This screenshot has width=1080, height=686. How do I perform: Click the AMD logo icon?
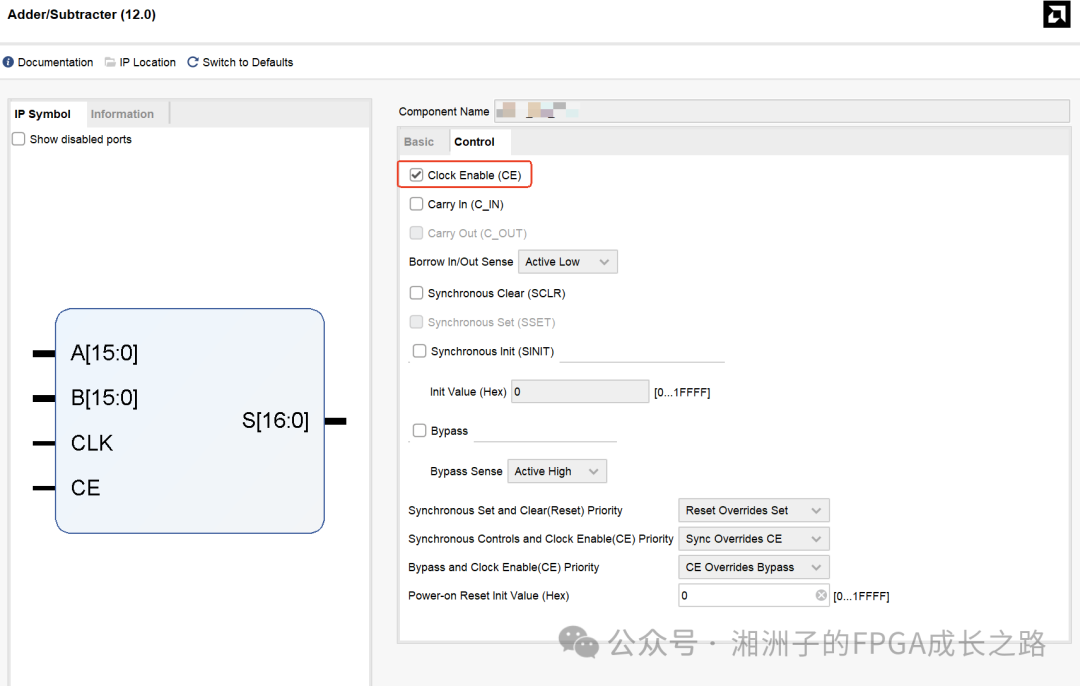[x=1057, y=14]
